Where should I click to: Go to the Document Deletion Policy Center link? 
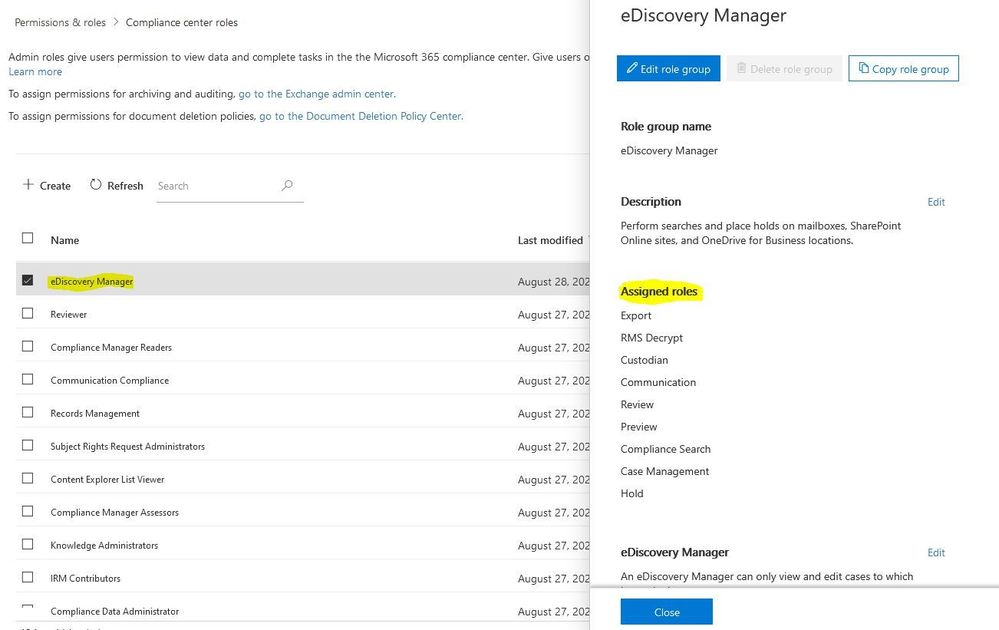(361, 117)
